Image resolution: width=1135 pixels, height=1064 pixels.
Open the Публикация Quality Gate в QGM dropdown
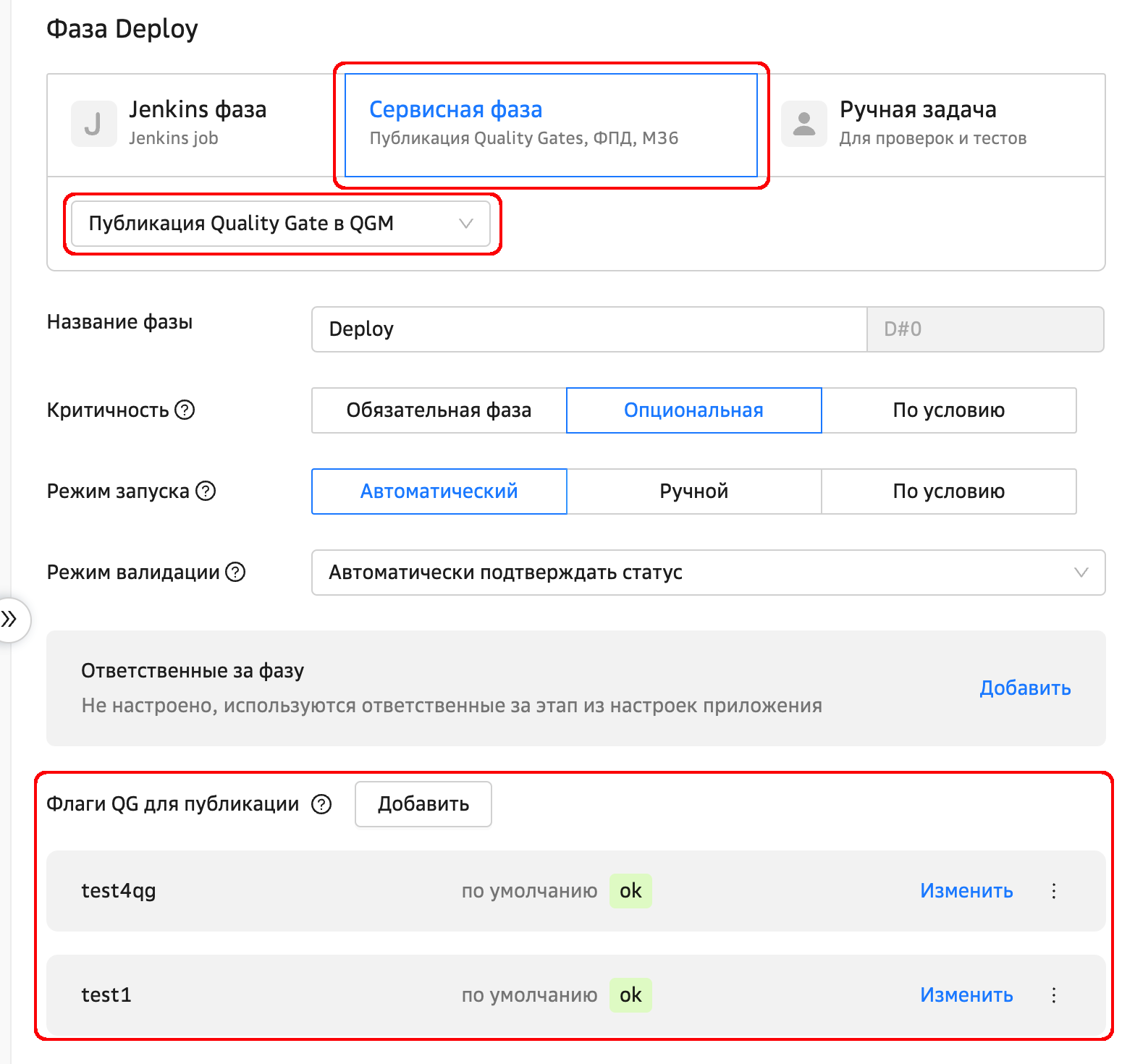(x=280, y=224)
